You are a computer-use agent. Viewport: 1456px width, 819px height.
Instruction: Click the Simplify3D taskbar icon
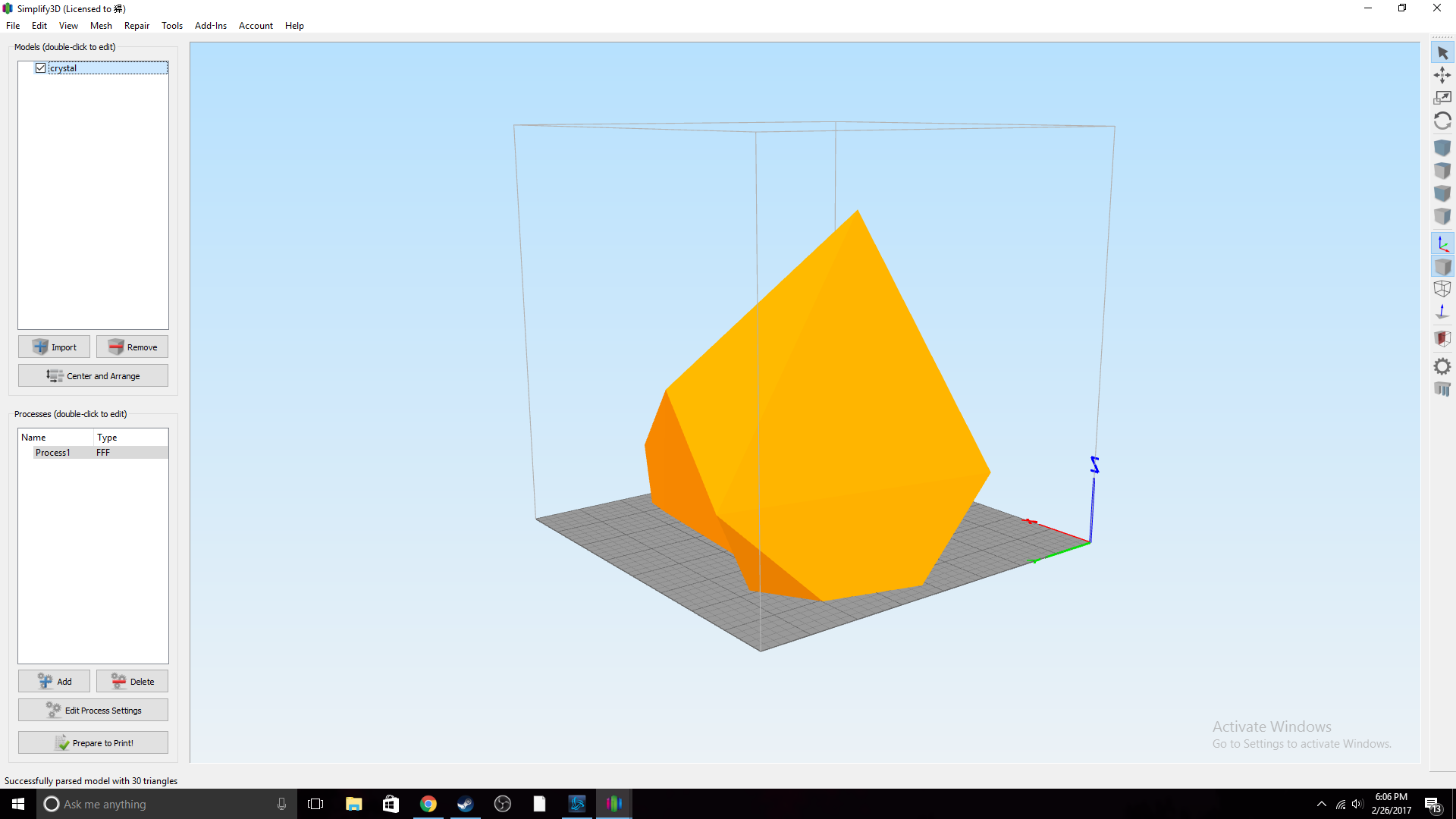click(614, 804)
